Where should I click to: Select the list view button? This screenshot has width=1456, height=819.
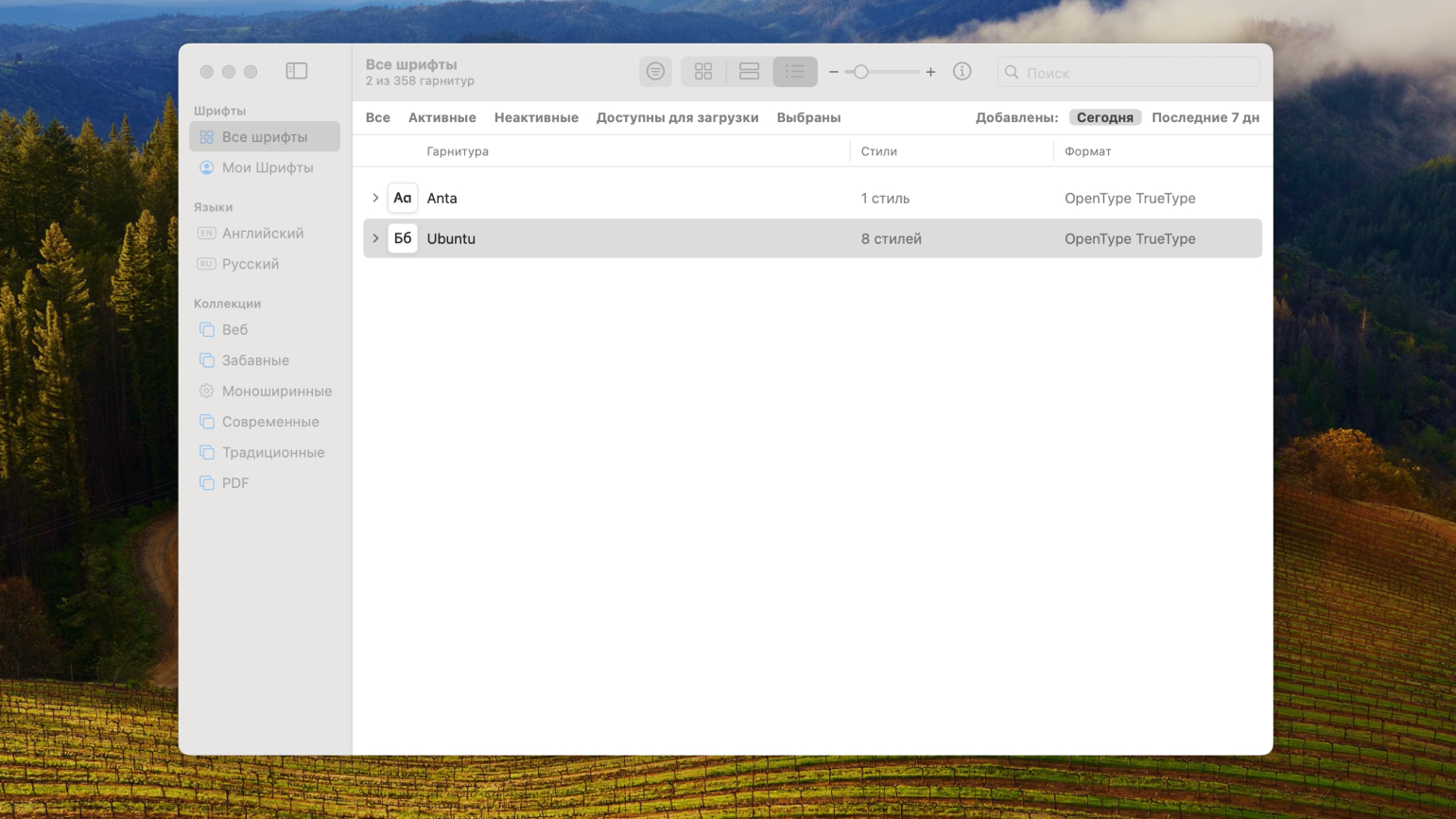794,72
